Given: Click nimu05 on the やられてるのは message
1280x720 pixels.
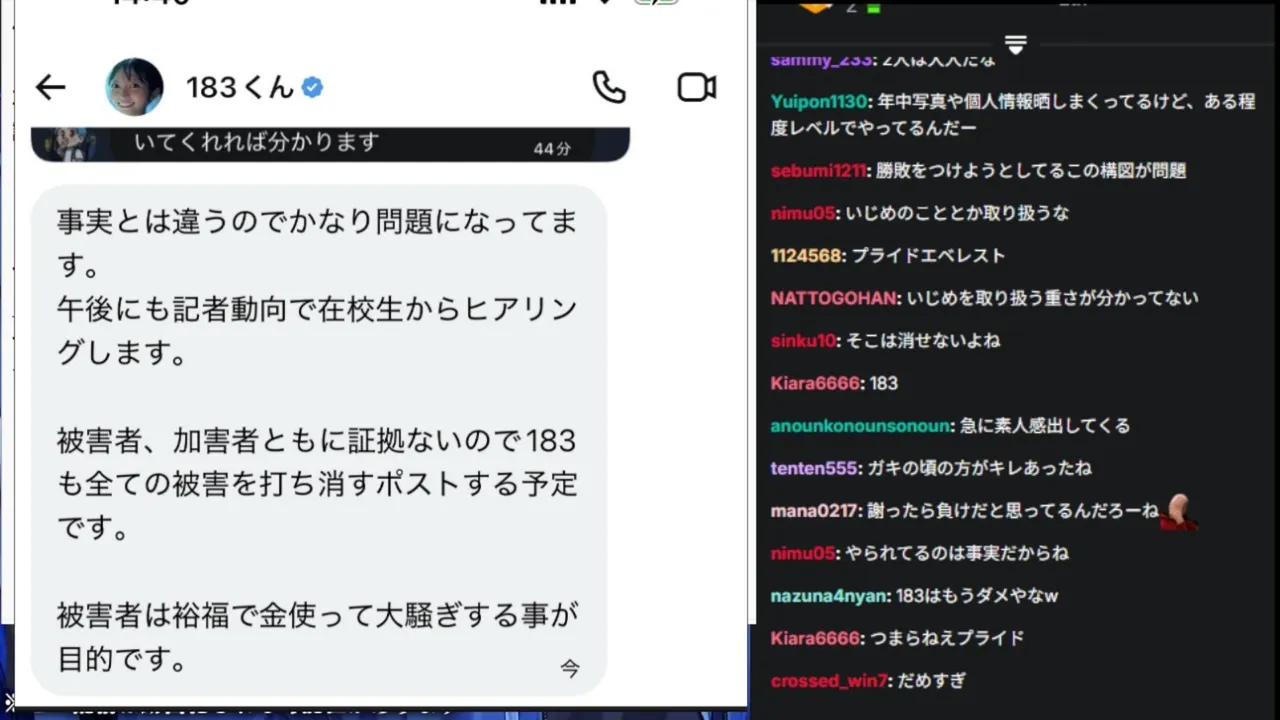Looking at the screenshot, I should click(x=803, y=553).
